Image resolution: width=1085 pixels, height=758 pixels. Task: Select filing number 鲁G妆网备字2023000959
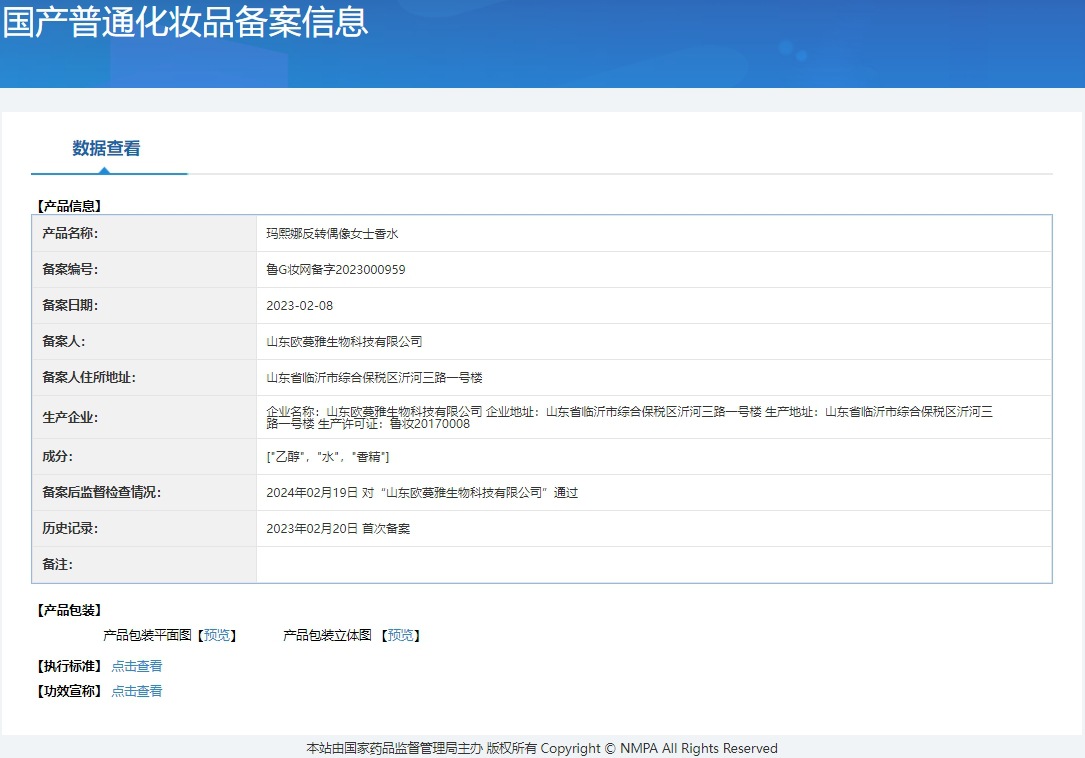pyautogui.click(x=336, y=270)
